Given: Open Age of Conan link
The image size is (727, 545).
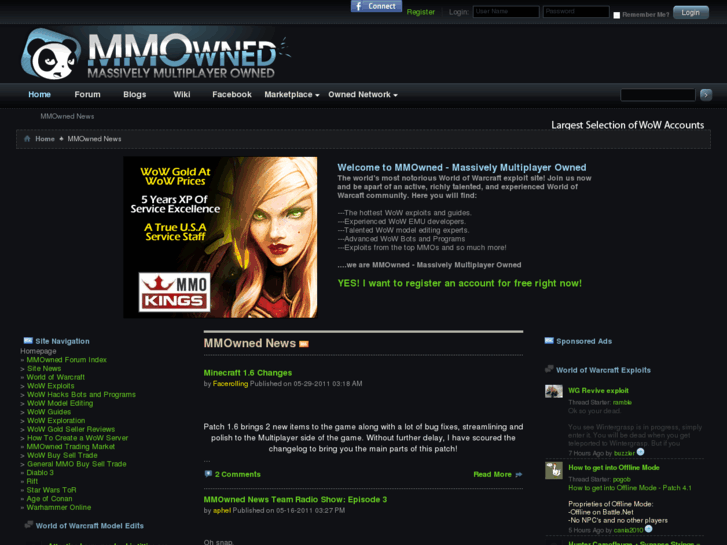Looking at the screenshot, I should [x=49, y=499].
